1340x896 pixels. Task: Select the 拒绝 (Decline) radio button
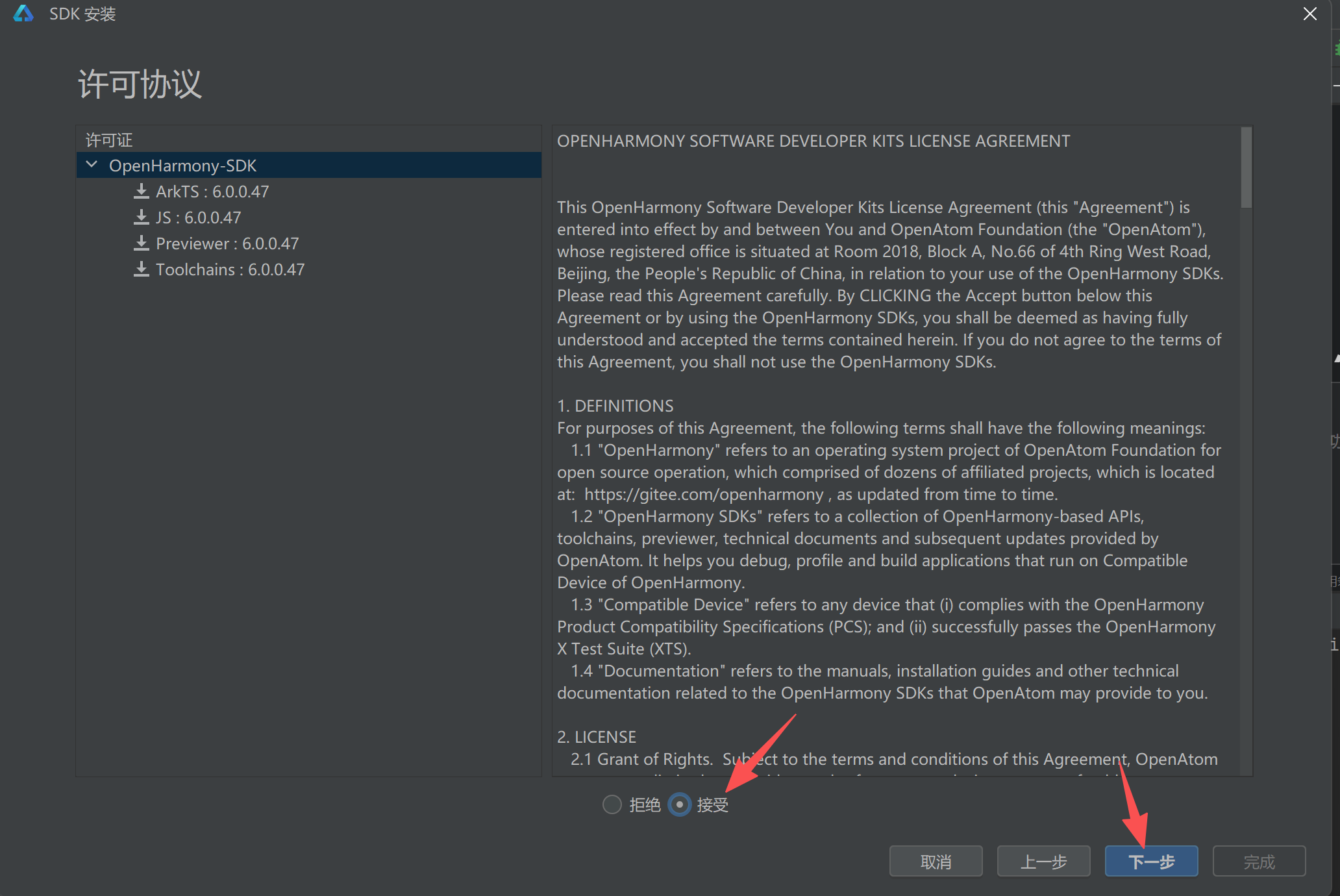coord(612,805)
